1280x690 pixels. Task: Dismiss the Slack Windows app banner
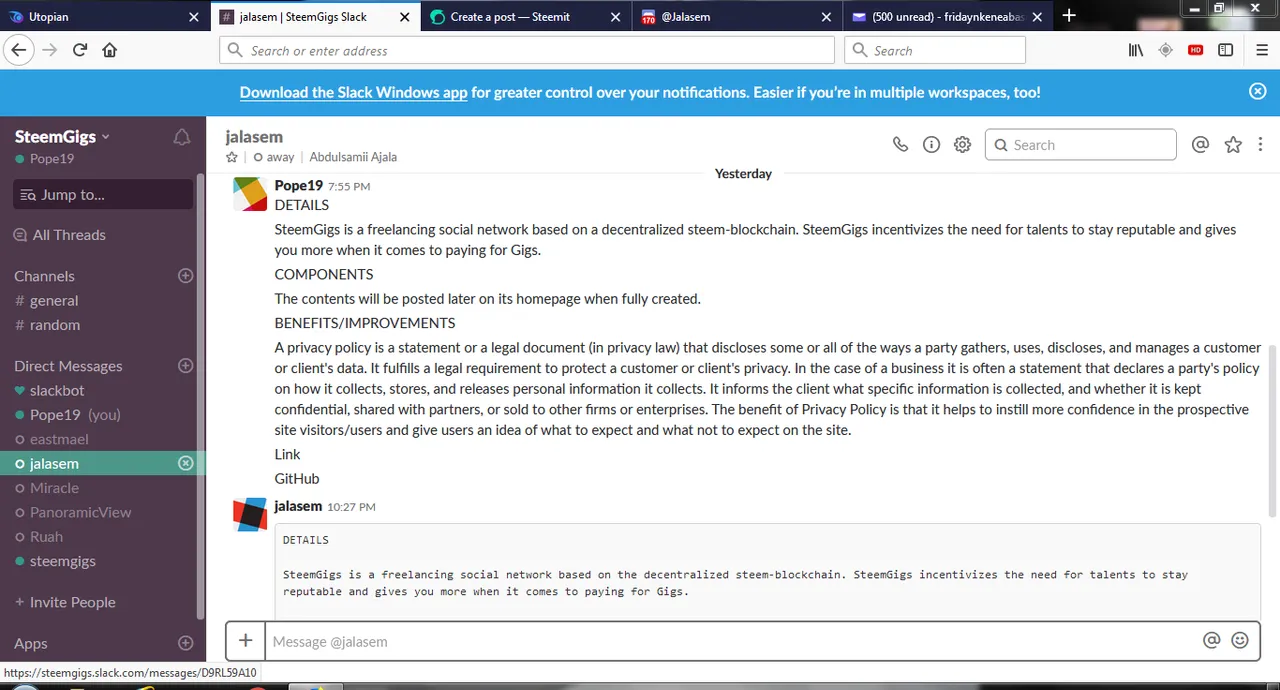1258,91
